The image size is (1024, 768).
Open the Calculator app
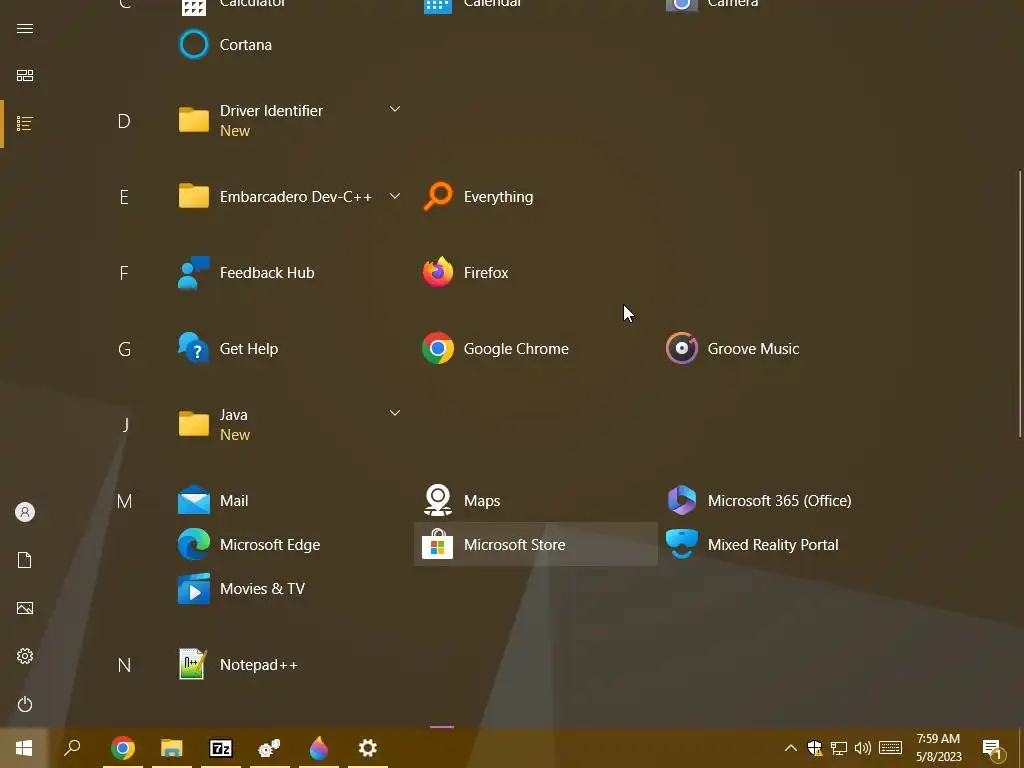click(292, 5)
